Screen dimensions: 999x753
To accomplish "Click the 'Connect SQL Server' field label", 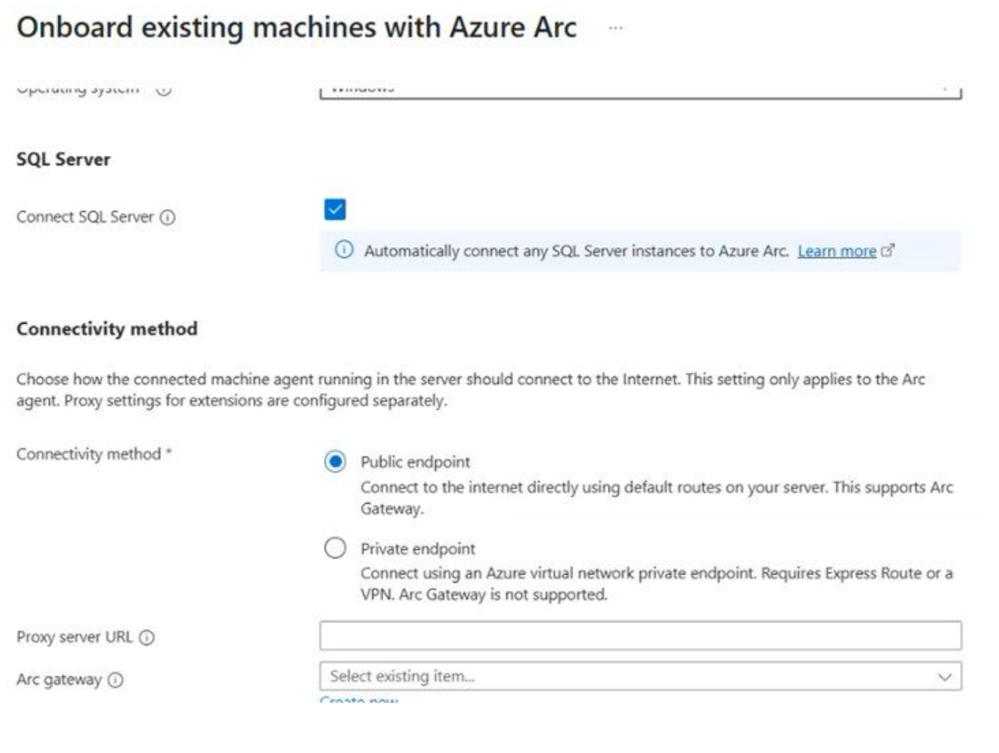I will tap(85, 217).
